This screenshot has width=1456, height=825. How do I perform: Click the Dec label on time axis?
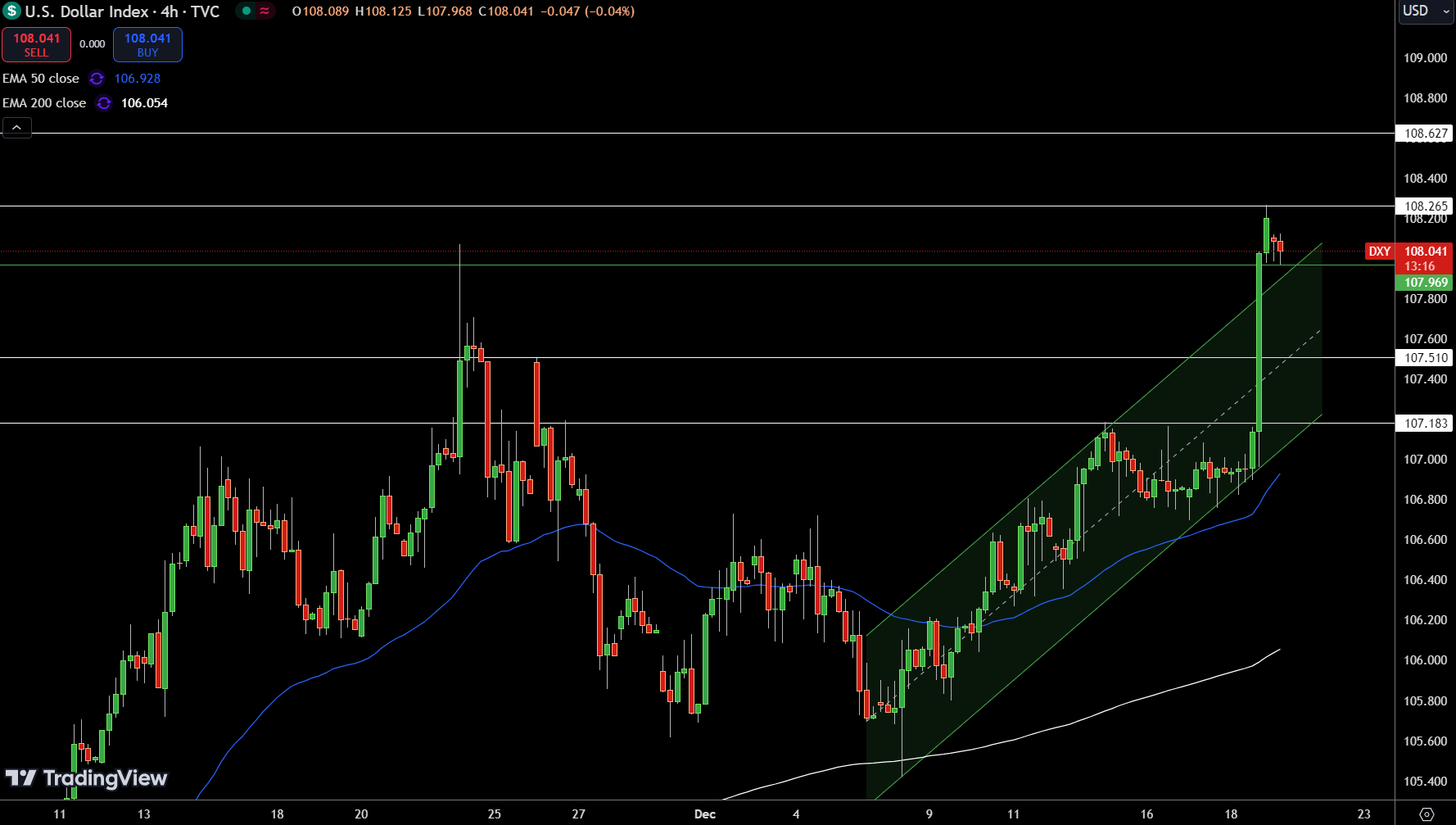[x=705, y=814]
